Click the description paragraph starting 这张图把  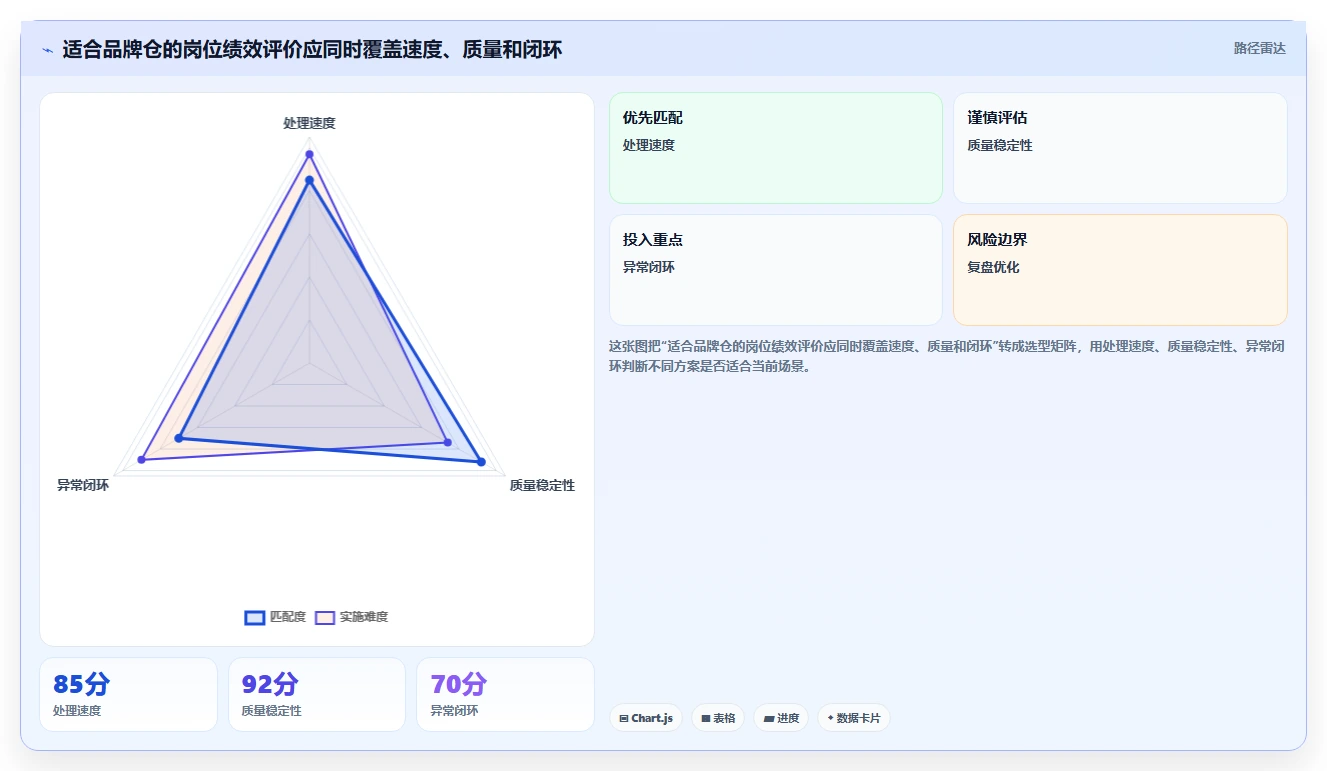946,356
